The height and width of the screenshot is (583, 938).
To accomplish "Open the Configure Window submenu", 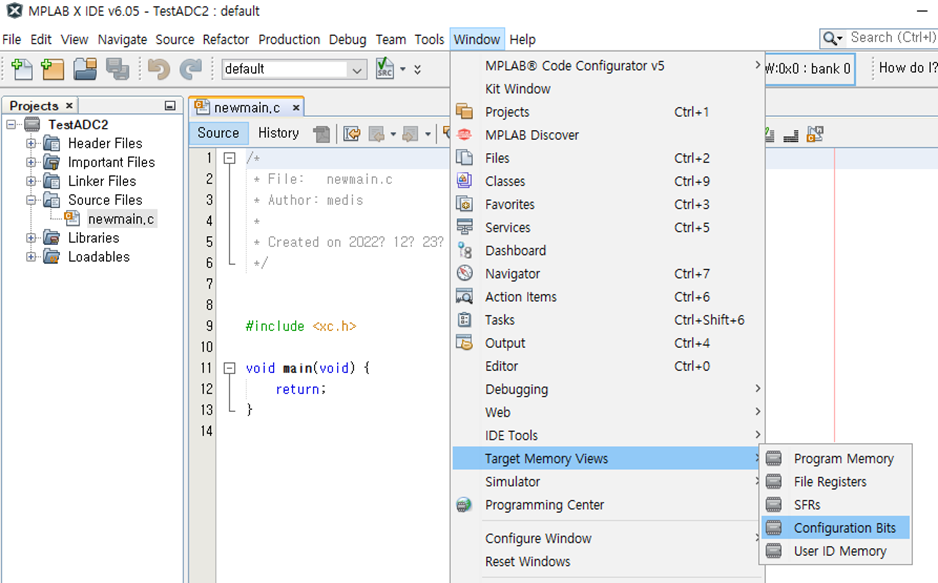I will tap(607, 538).
